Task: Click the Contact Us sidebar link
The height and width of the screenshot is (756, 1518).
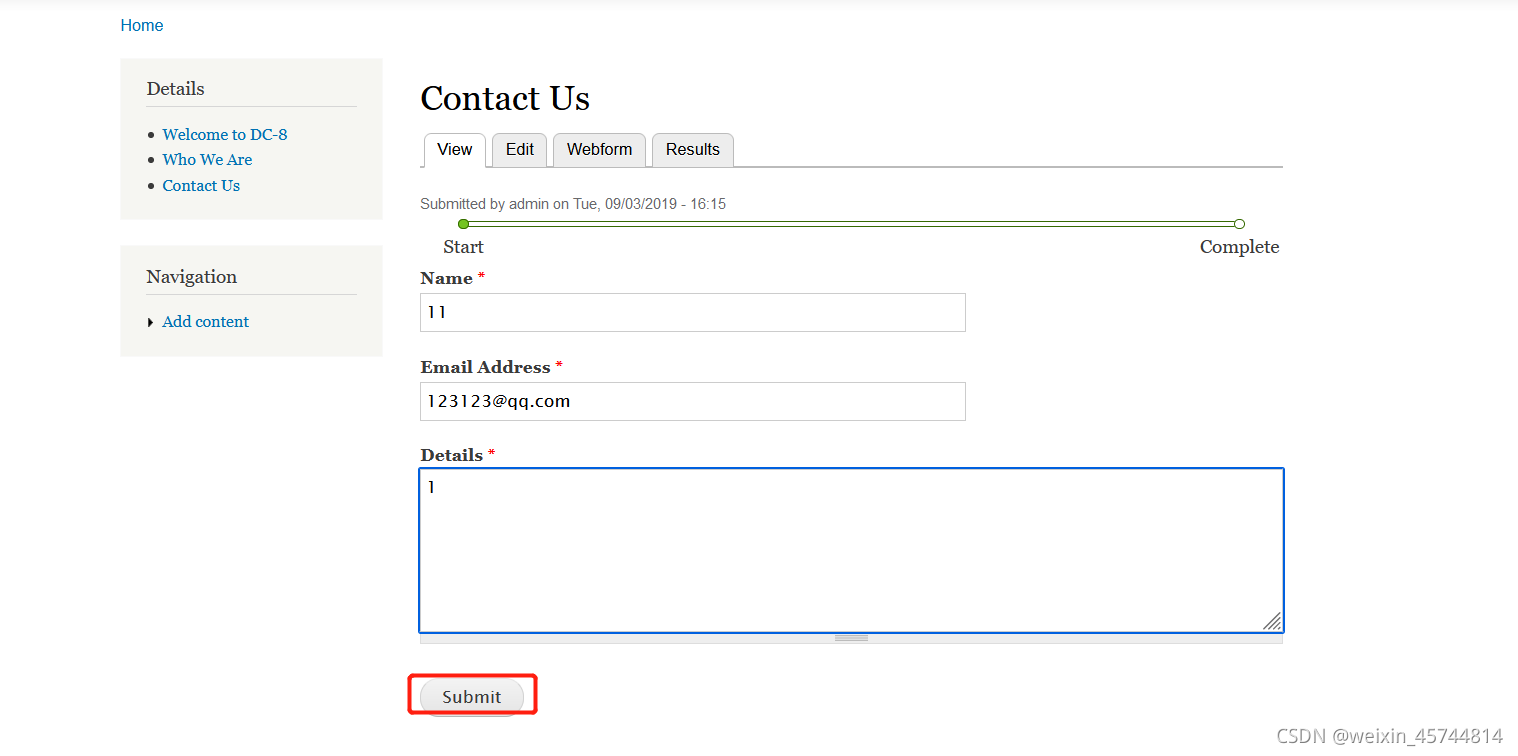Action: click(201, 186)
